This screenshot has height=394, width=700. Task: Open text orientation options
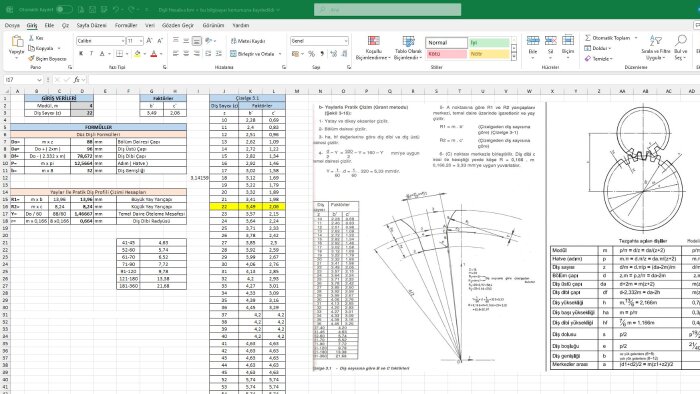pyautogui.click(x=208, y=41)
